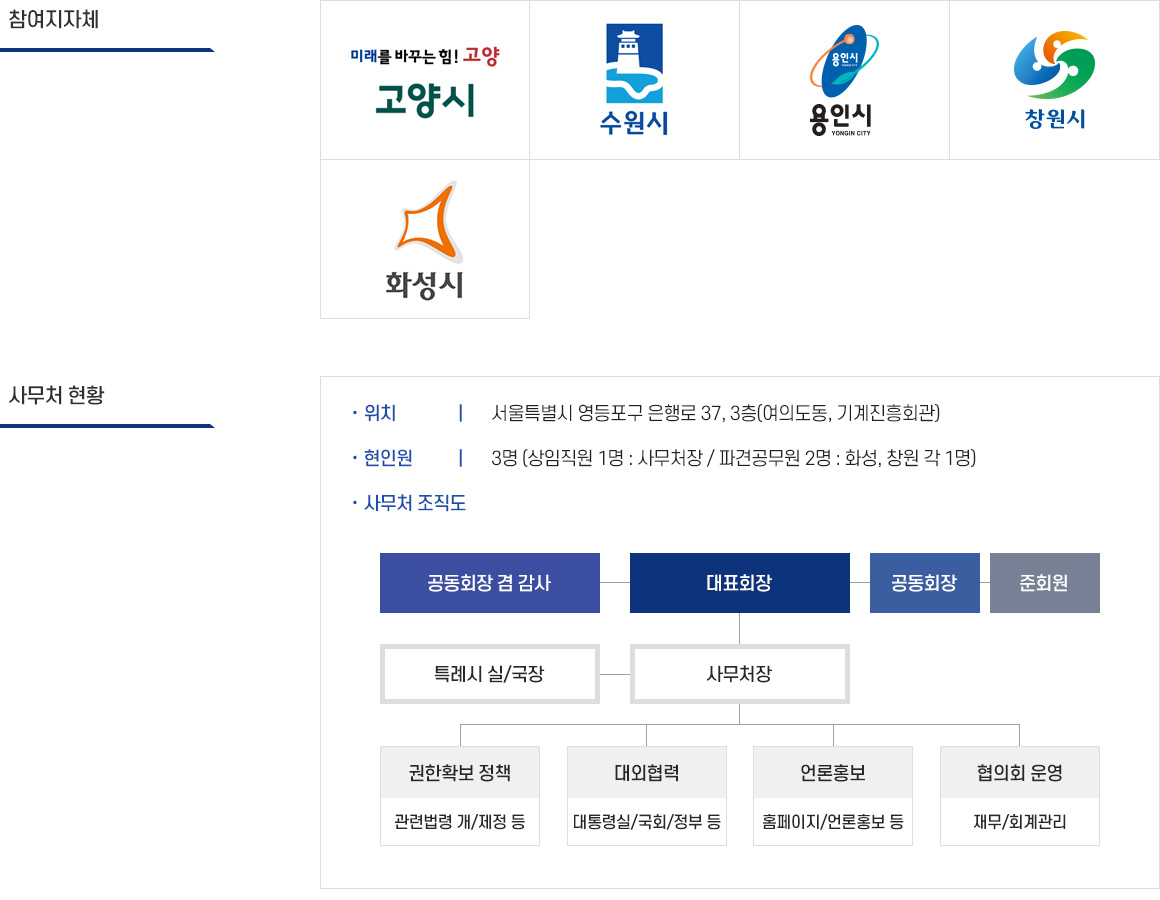Select the 위치 label
The height and width of the screenshot is (900, 1160).
pyautogui.click(x=380, y=413)
